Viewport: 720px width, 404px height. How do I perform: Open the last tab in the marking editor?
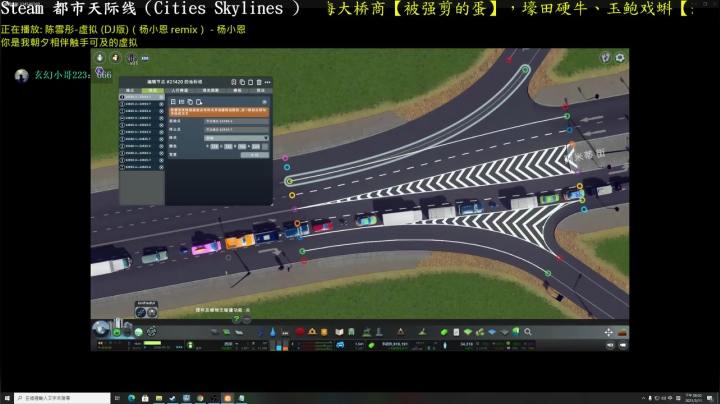[260, 90]
